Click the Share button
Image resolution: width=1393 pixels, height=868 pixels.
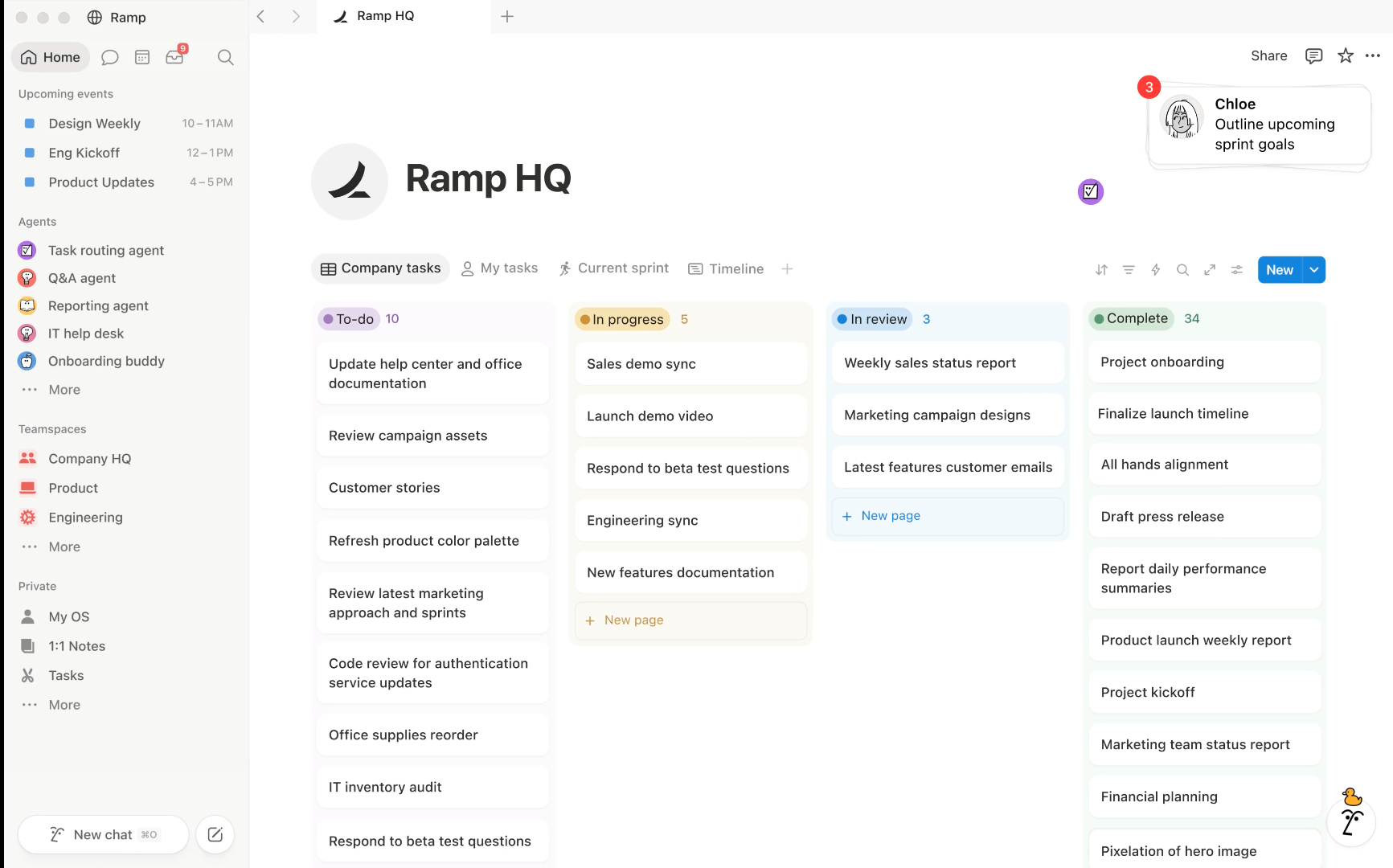(x=1269, y=55)
